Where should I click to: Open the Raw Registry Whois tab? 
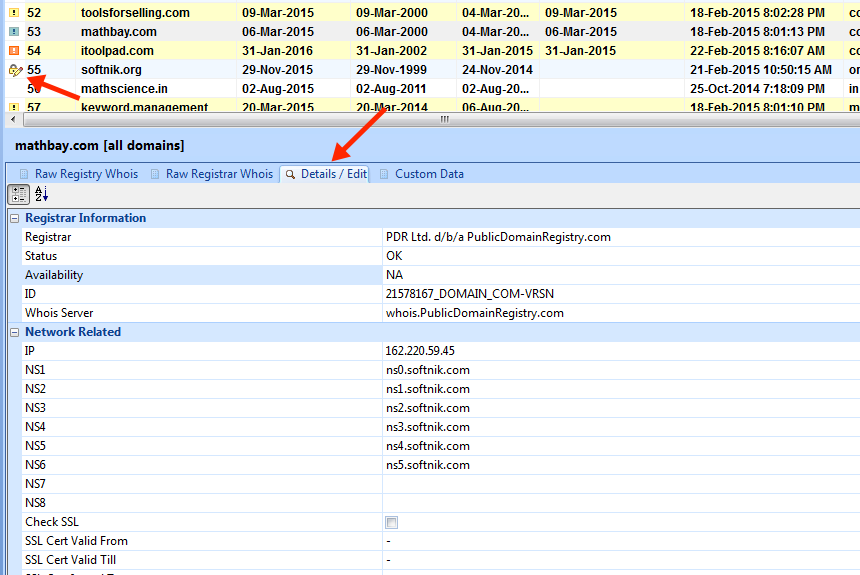(78, 174)
